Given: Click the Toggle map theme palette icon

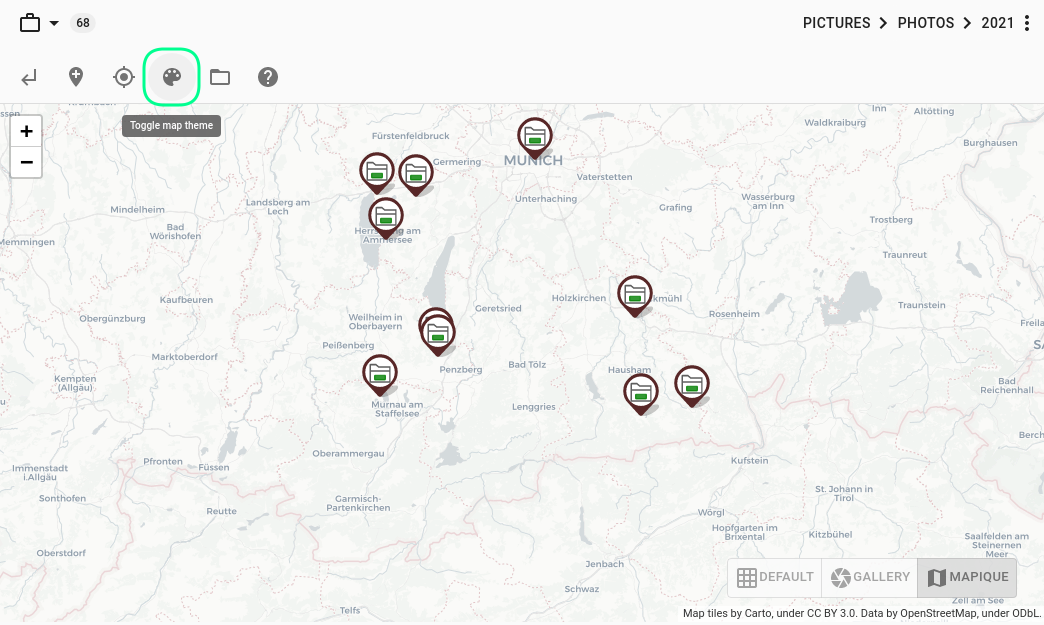Looking at the screenshot, I should click(x=171, y=76).
